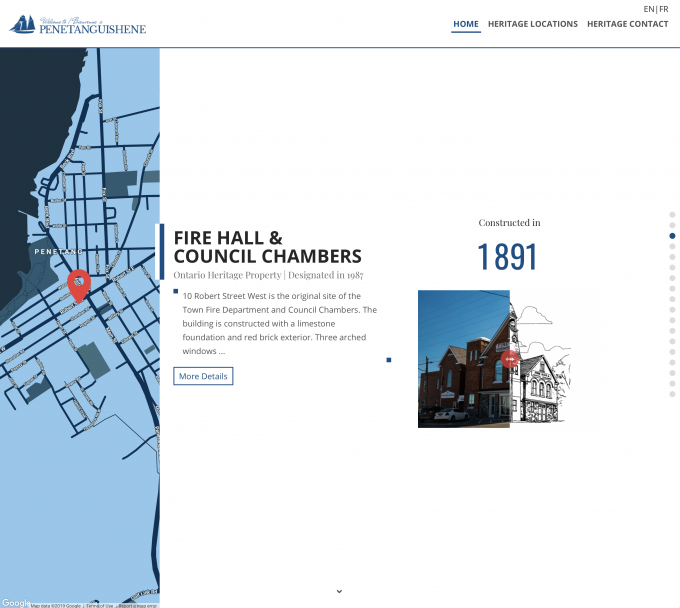The width and height of the screenshot is (680, 608).
Task: Select the second side navigation dot
Action: 672,225
